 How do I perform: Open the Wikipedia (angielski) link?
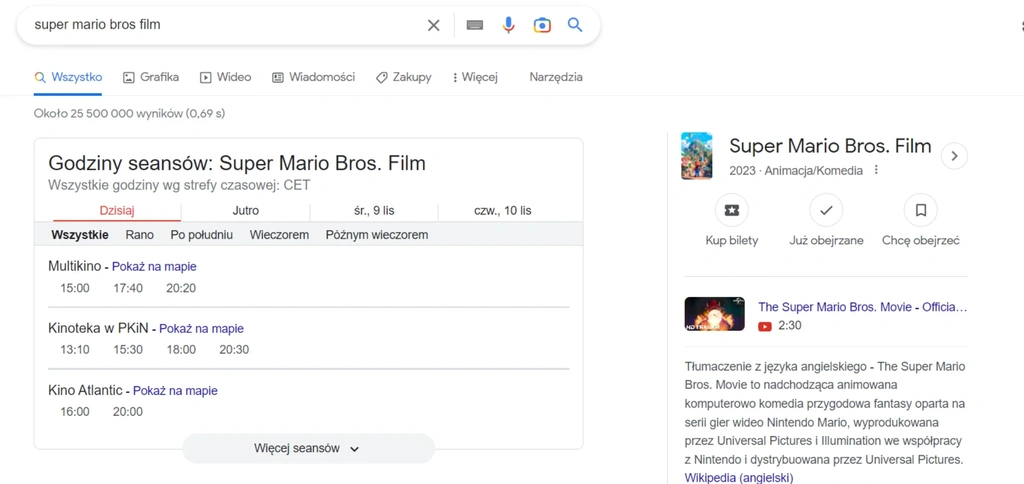click(739, 477)
